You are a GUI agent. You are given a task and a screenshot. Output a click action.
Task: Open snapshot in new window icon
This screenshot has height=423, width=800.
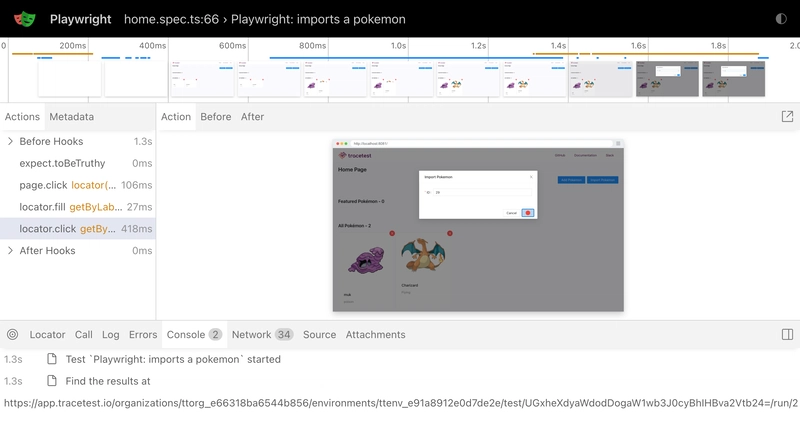(x=787, y=117)
